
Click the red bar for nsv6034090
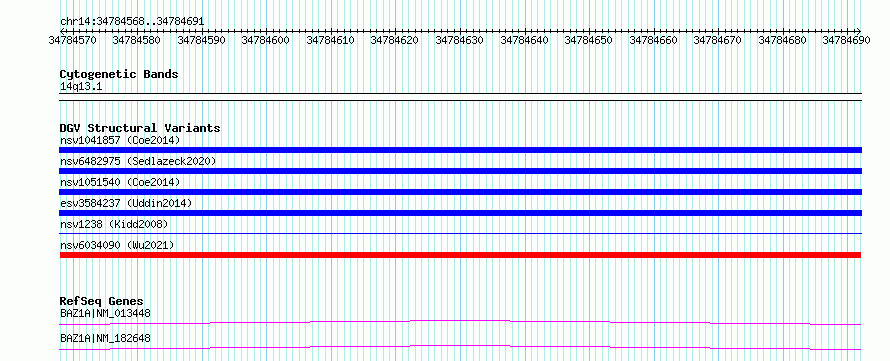click(x=460, y=255)
